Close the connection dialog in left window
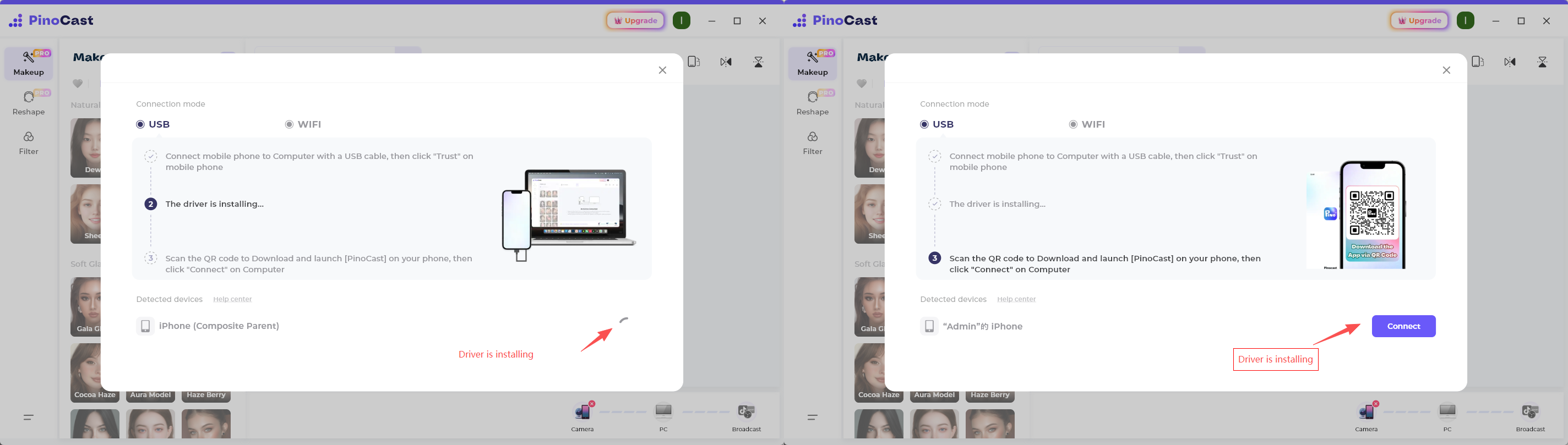1568x445 pixels. pos(662,70)
